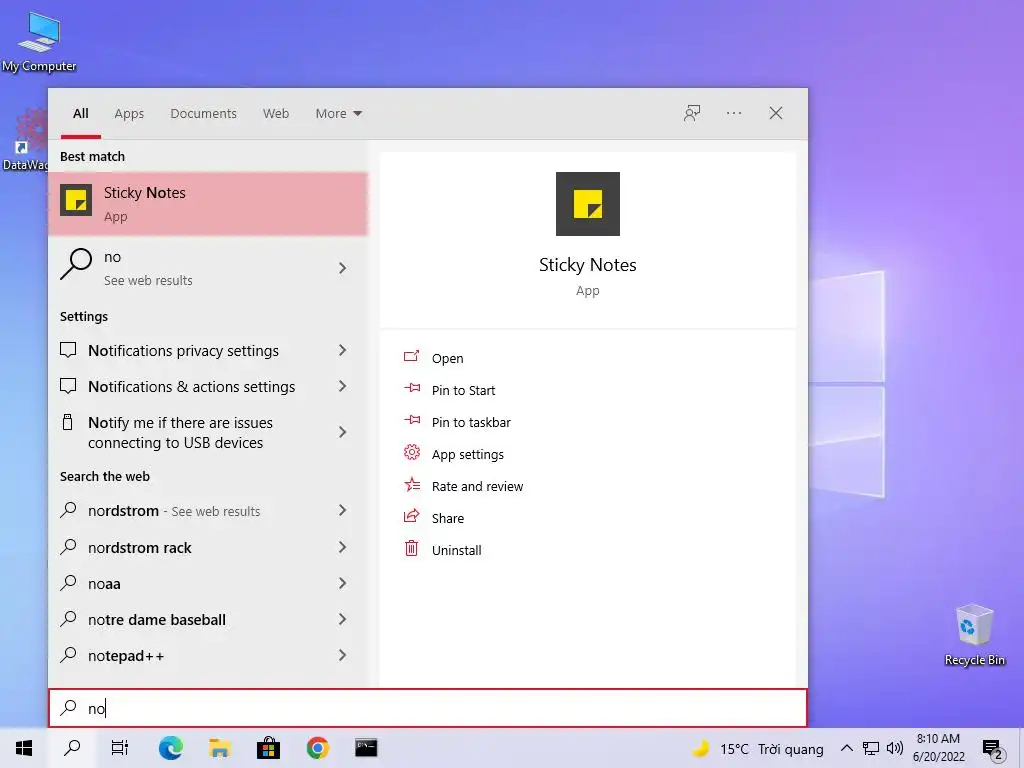Select Recycle Bin desktop icon
Viewport: 1024px width, 768px height.
coord(974,635)
